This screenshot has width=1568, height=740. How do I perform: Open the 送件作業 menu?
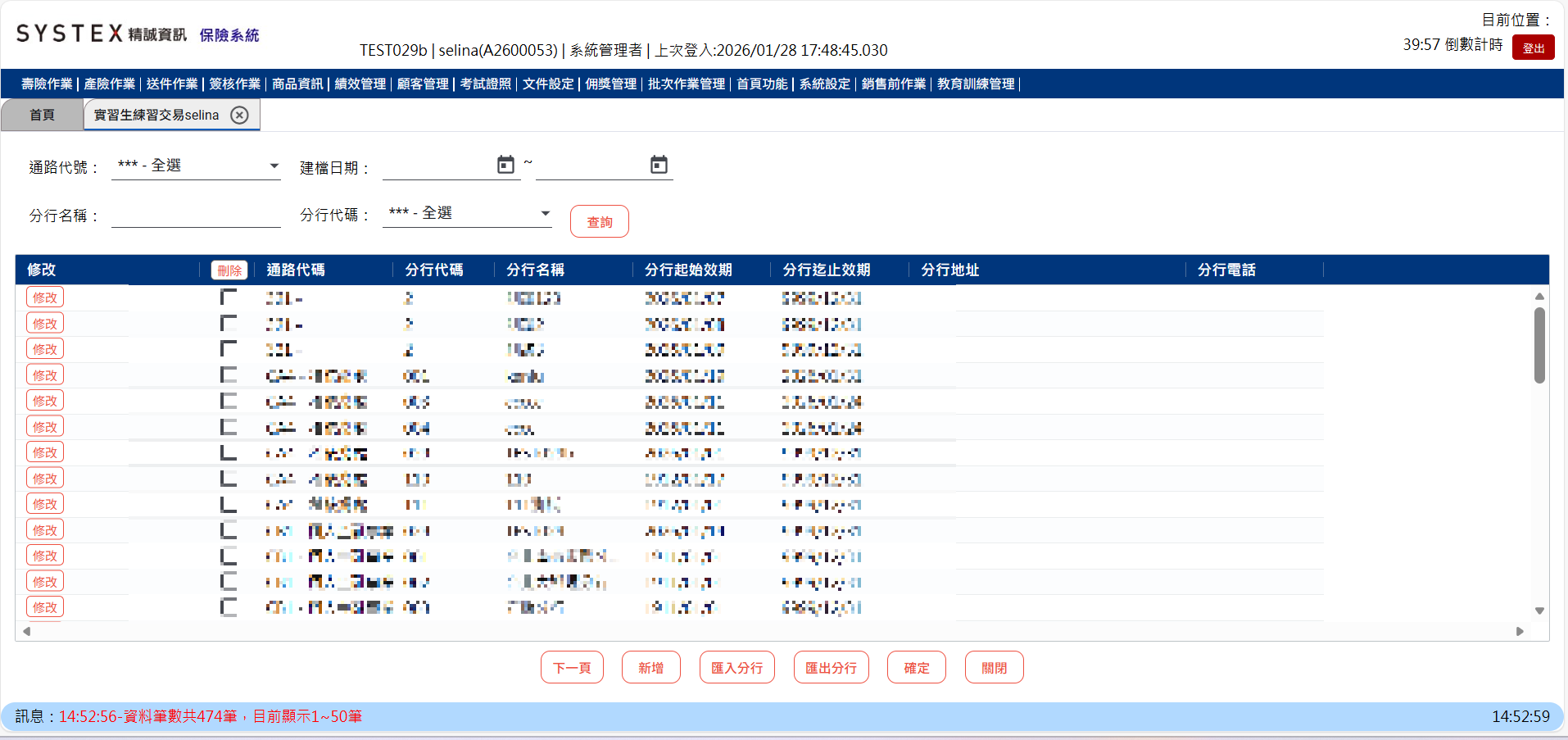point(172,84)
